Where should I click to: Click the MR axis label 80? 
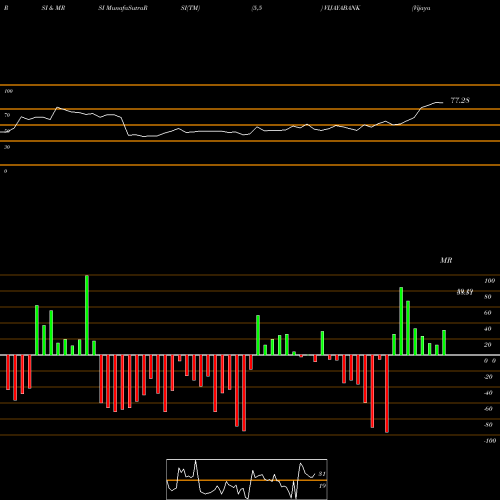(488, 297)
